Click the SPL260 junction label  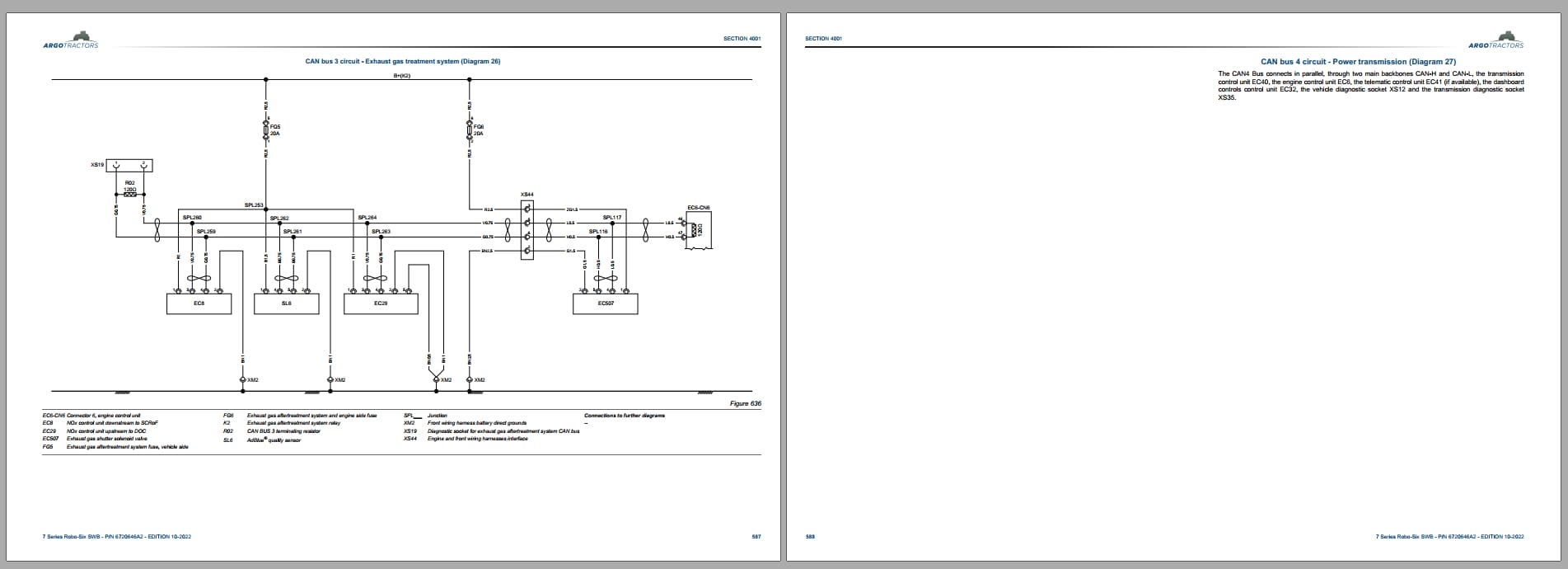click(192, 218)
